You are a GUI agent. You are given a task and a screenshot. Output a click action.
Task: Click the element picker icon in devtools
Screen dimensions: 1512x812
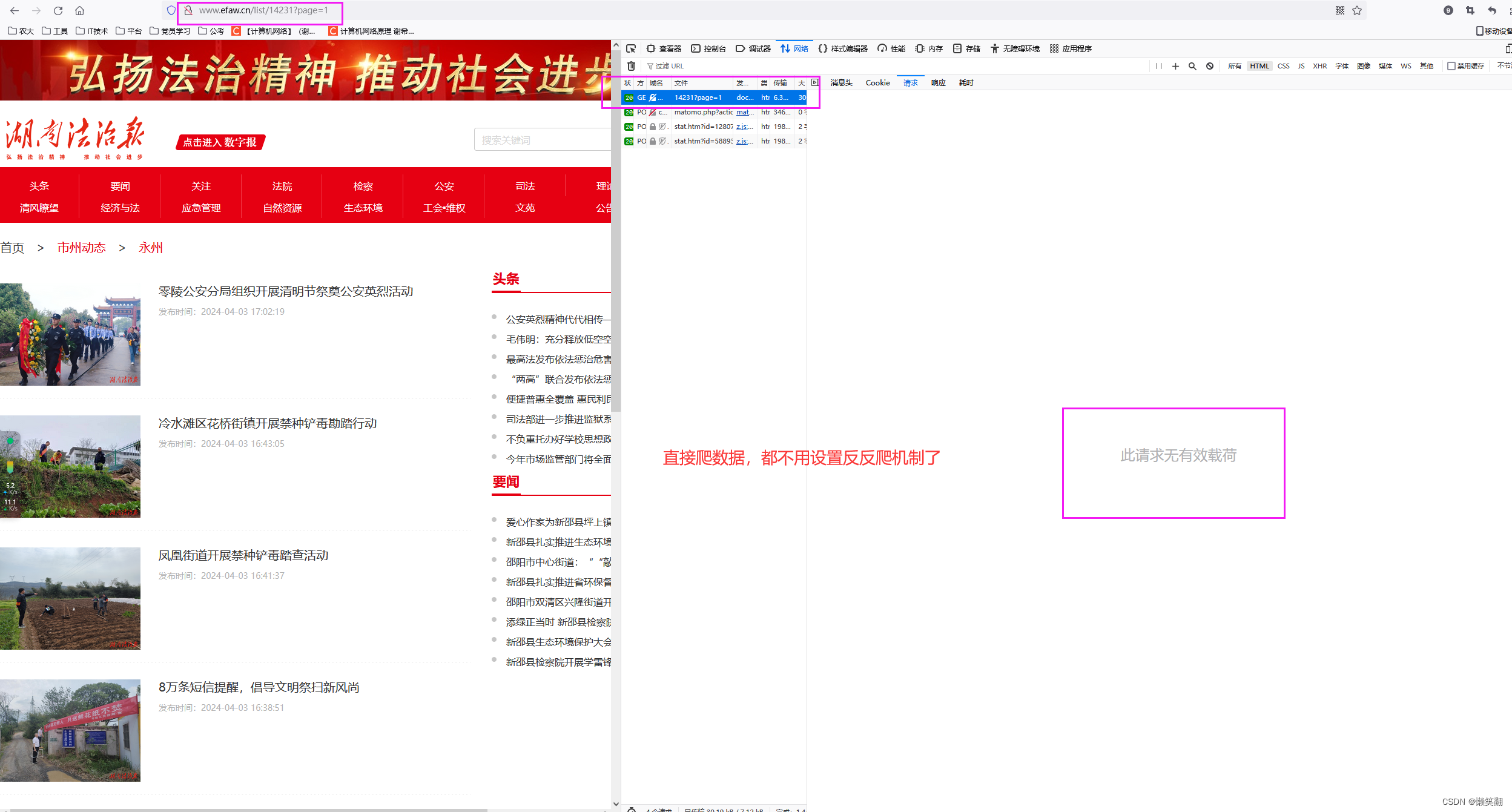tap(631, 48)
